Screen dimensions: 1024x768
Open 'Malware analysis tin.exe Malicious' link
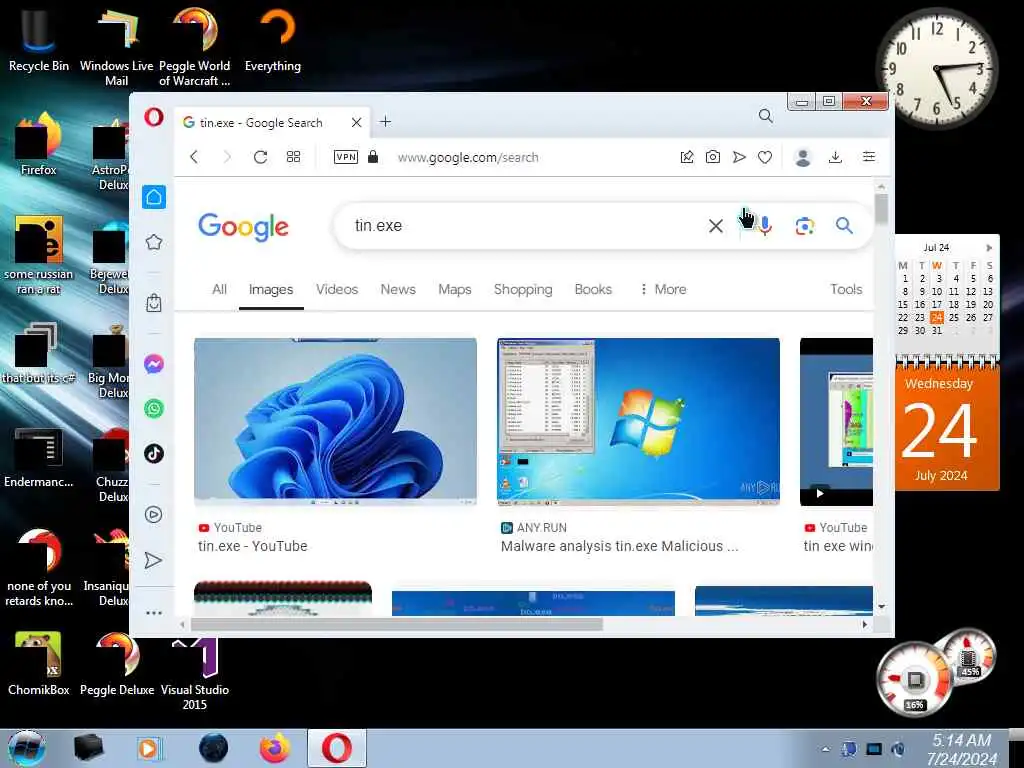pos(619,546)
